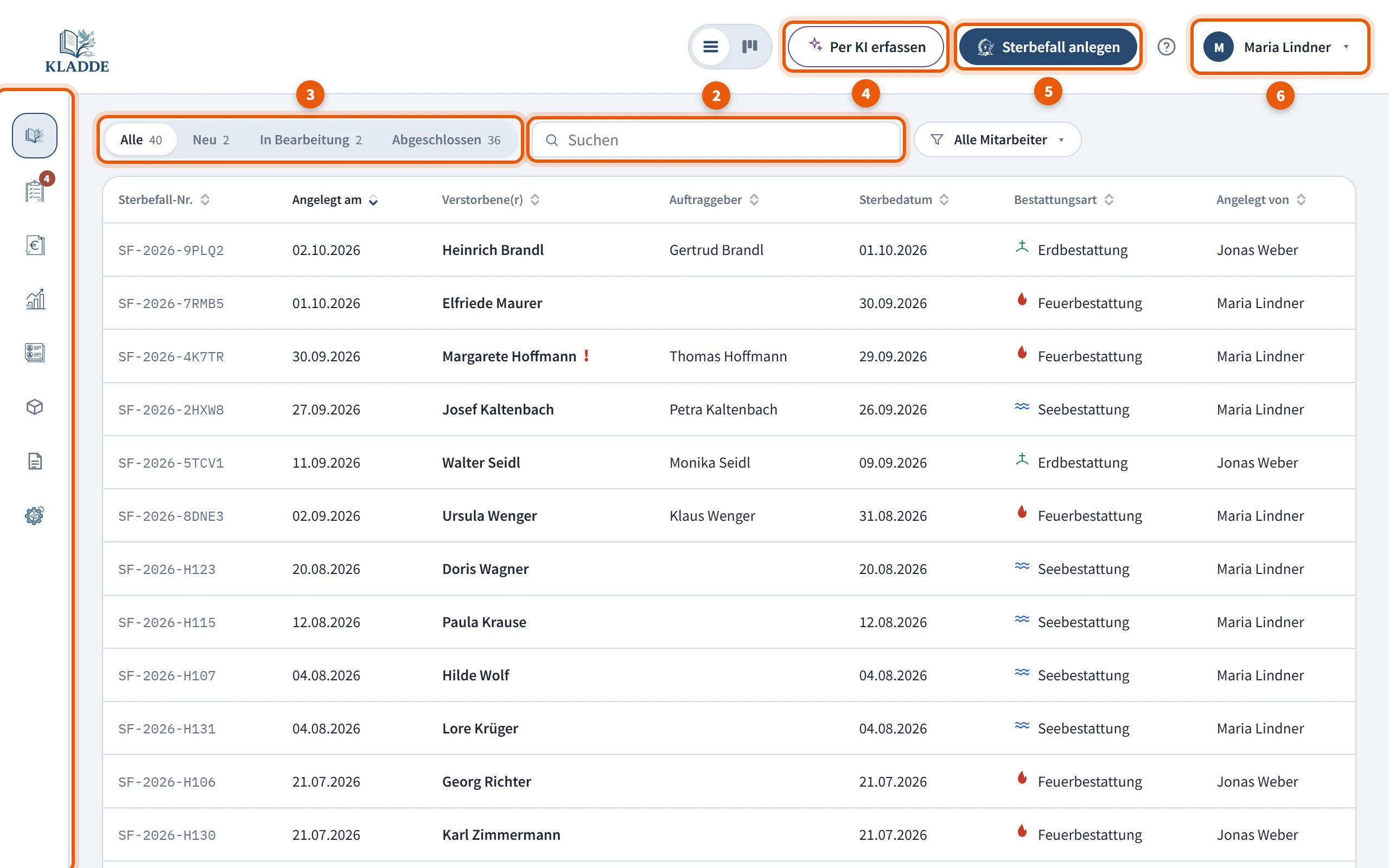Open the documents page icon in sidebar
The image size is (1389, 868).
tap(35, 461)
